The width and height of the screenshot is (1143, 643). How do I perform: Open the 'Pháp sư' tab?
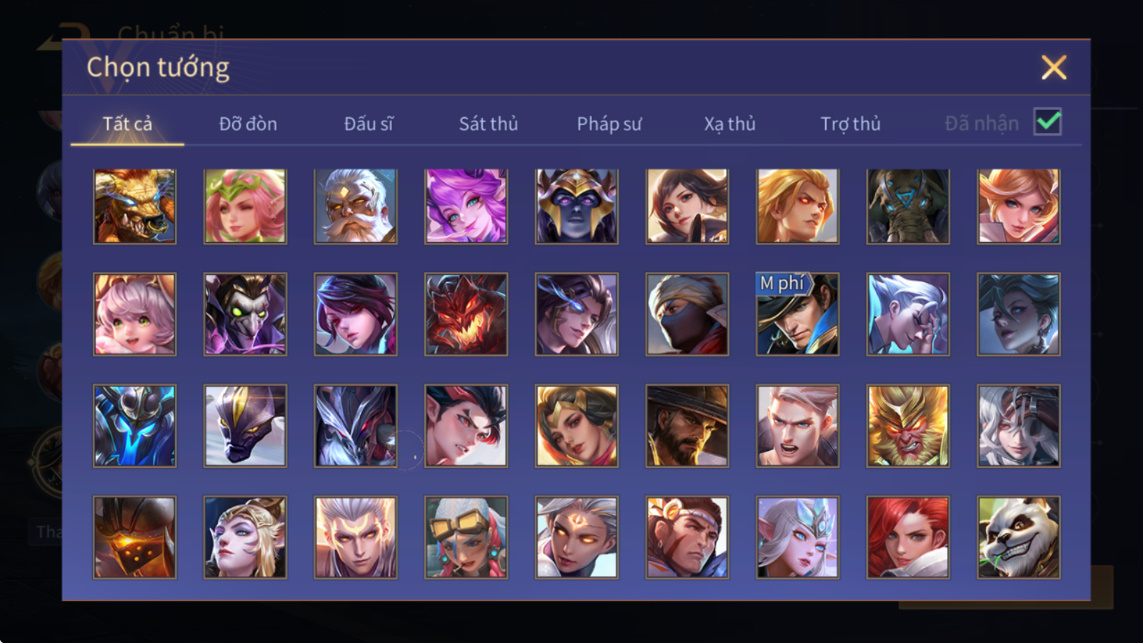pos(609,124)
